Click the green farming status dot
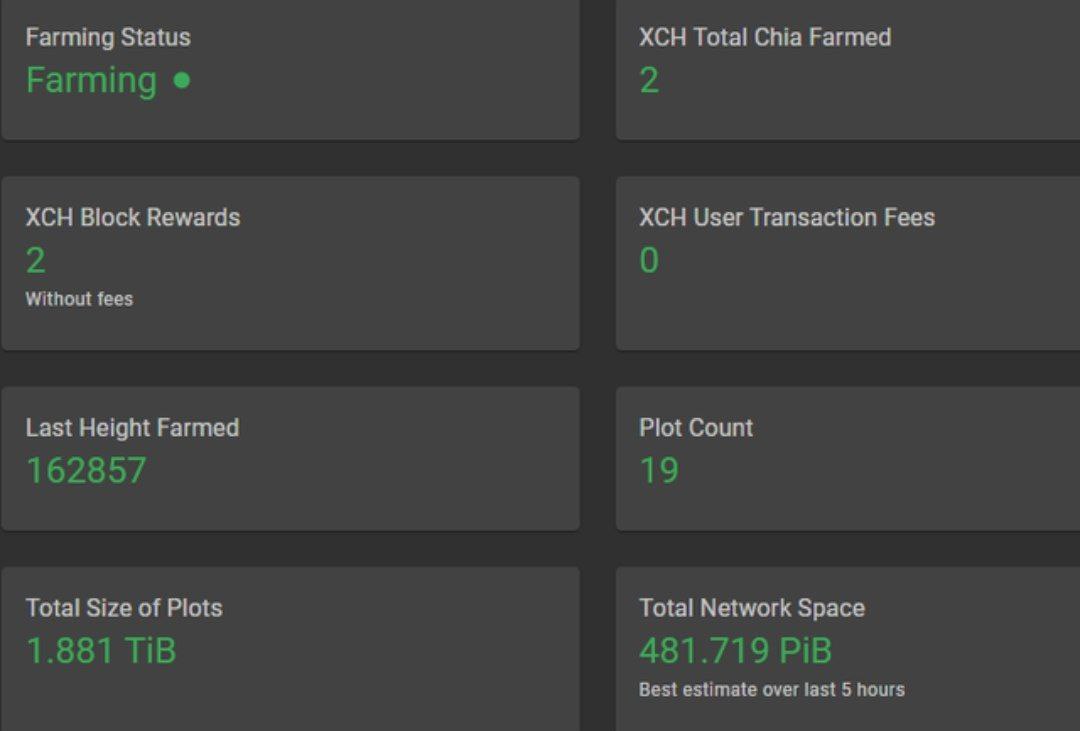The height and width of the screenshot is (731, 1080). [181, 81]
